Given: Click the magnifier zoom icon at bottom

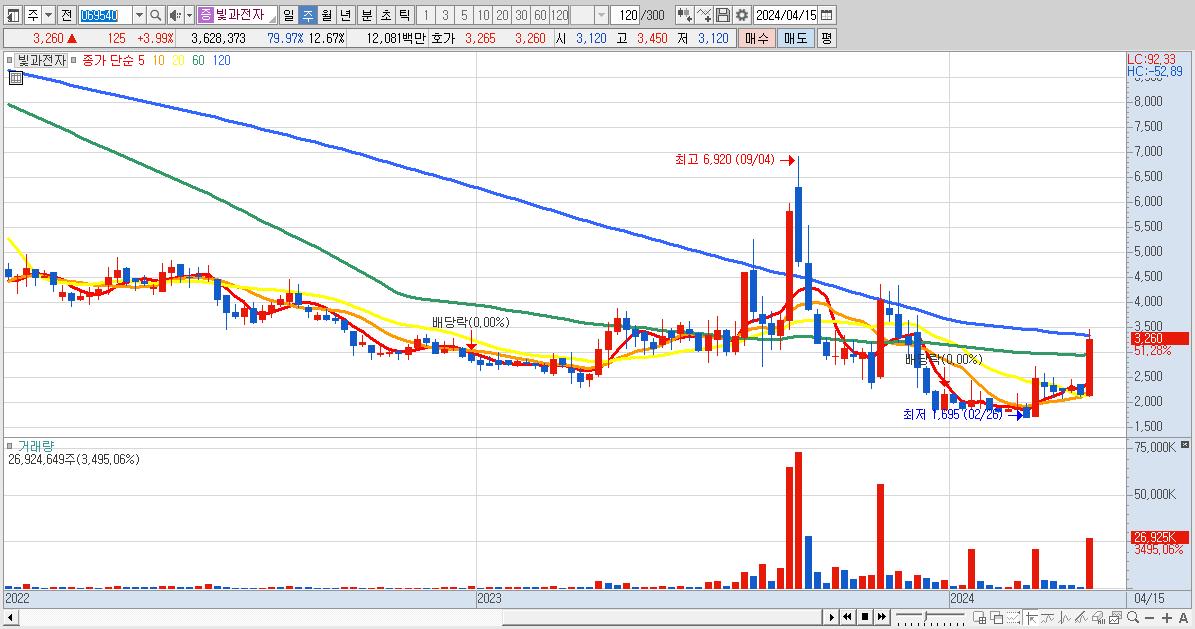Looking at the screenshot, I should click(x=1133, y=617).
